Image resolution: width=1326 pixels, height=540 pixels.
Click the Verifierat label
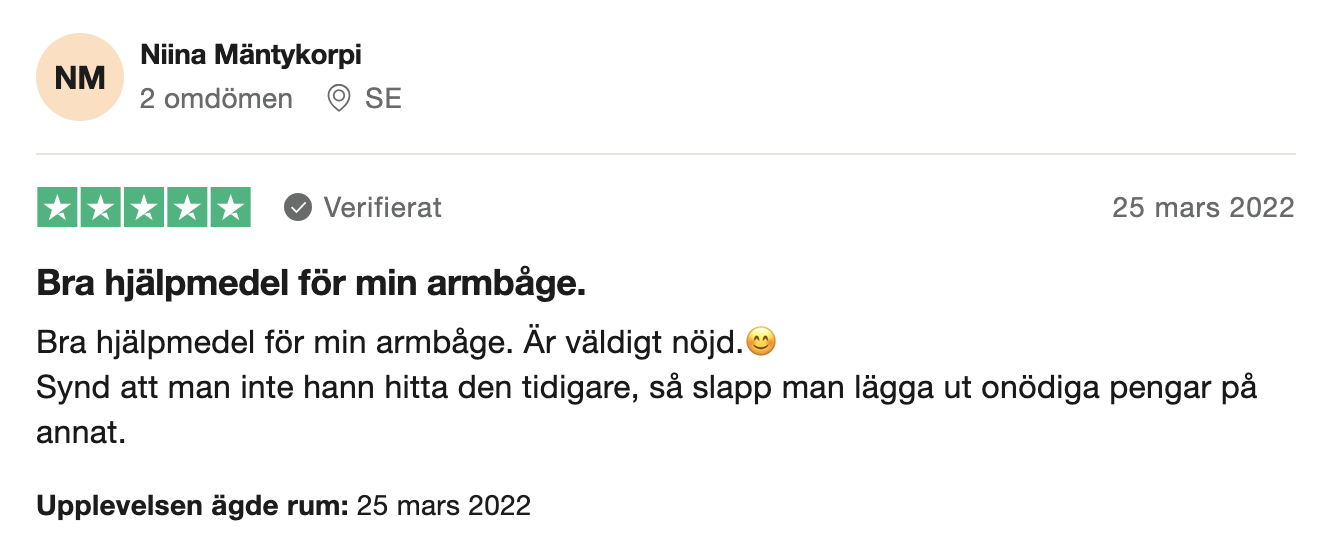383,208
